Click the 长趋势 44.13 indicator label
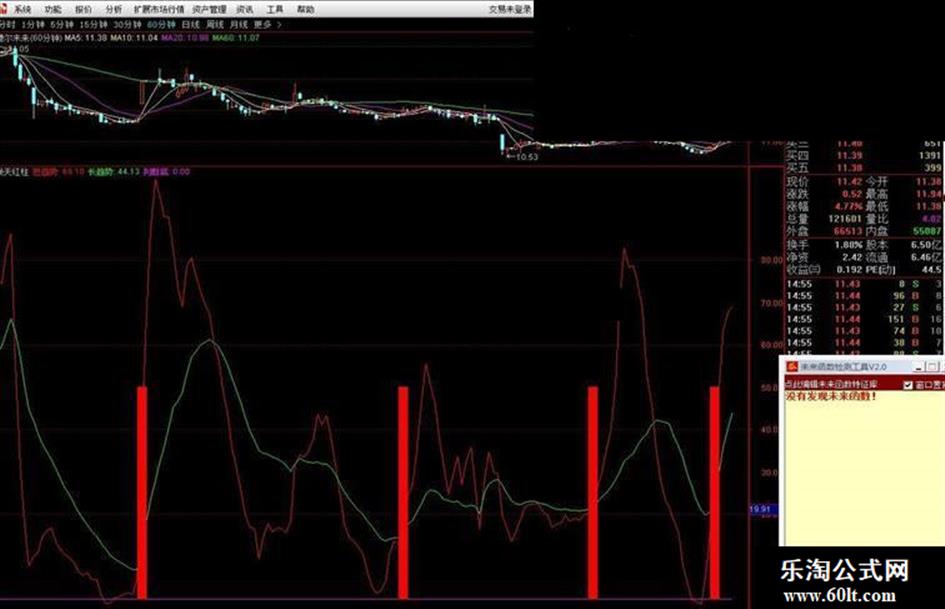 tap(114, 172)
